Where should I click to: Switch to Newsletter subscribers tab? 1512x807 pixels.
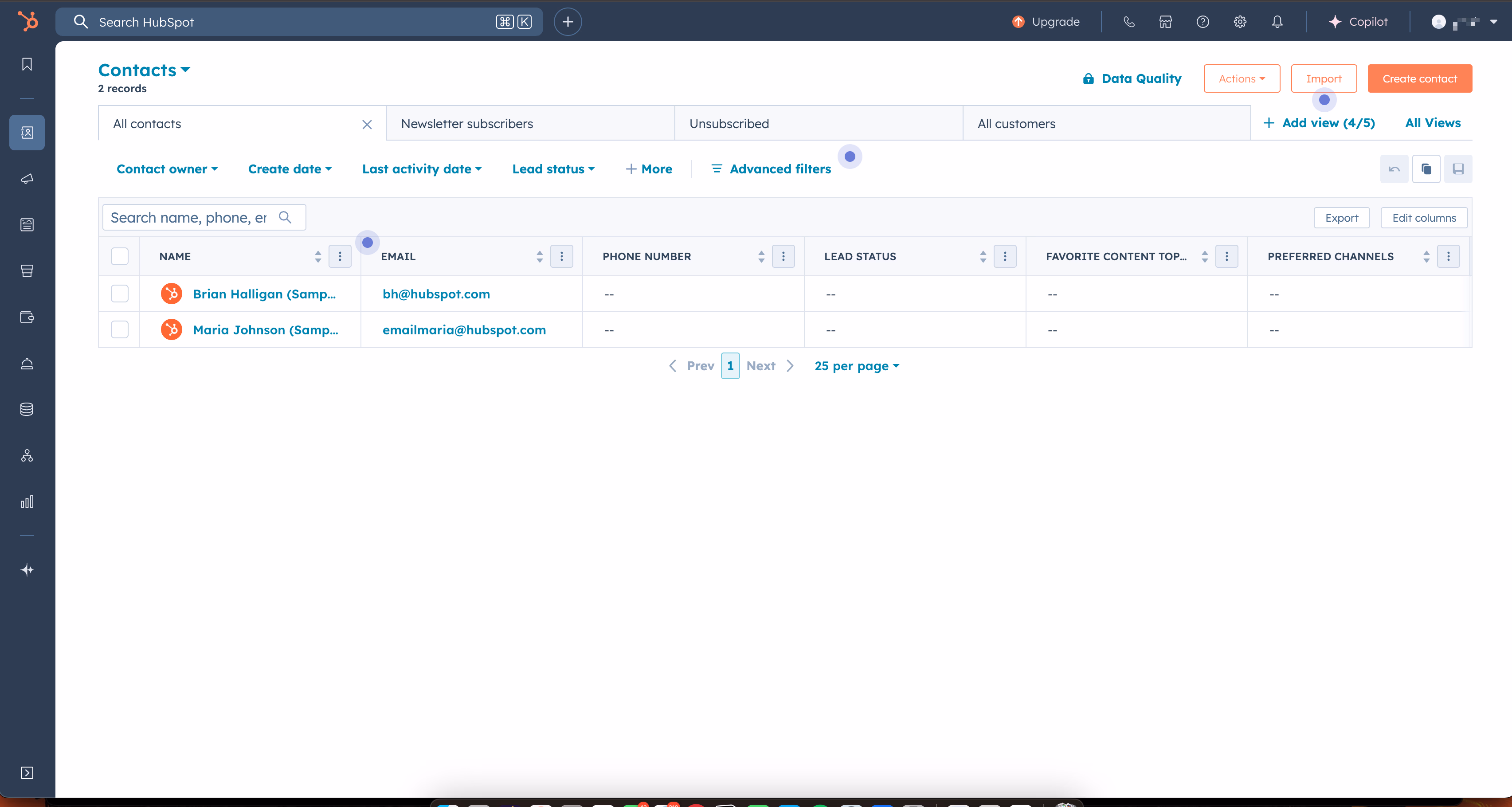(530, 123)
